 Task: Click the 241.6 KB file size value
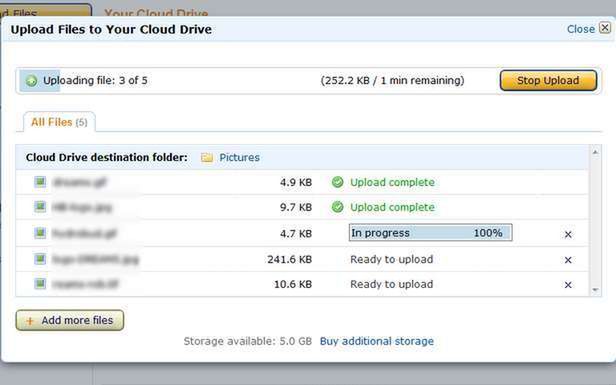(x=290, y=260)
